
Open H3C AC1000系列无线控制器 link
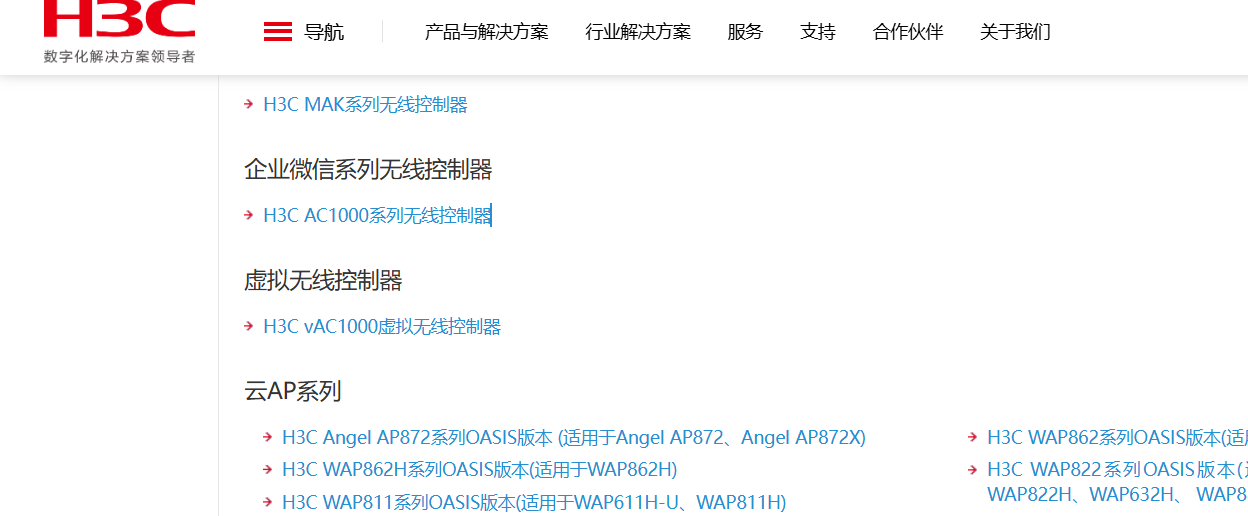377,215
